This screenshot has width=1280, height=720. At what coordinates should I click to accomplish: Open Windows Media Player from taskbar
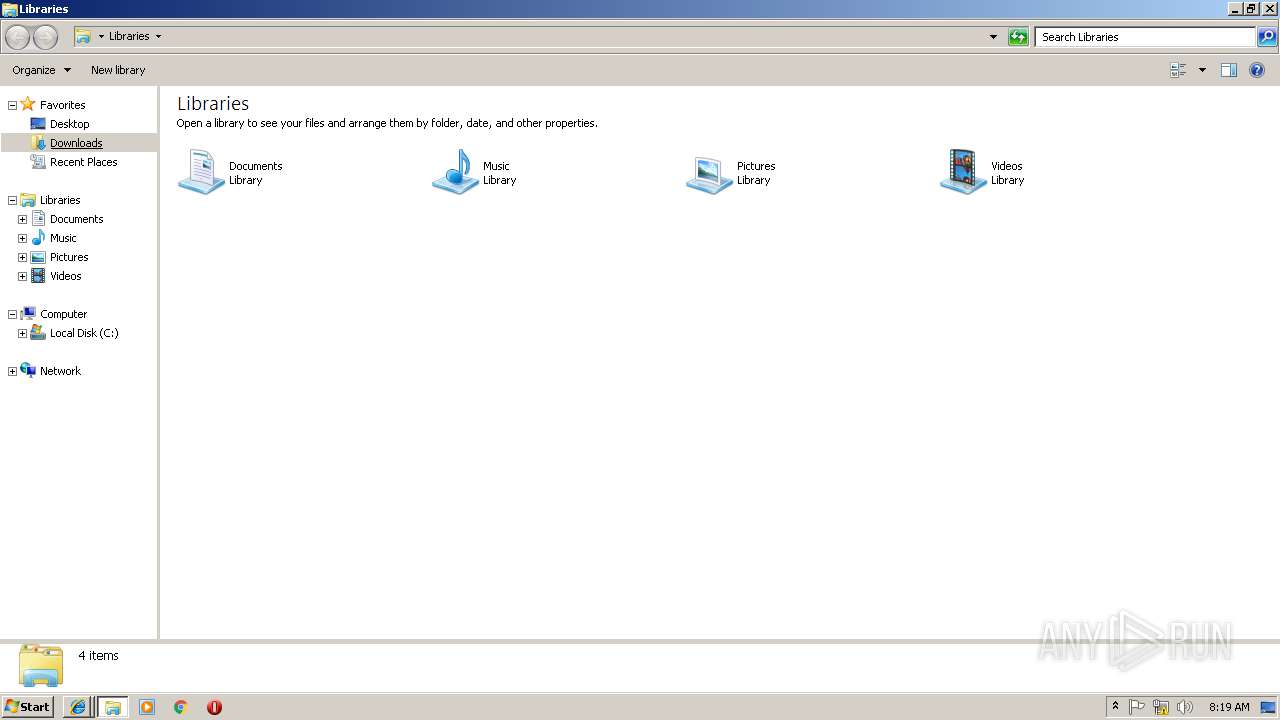pyautogui.click(x=147, y=707)
